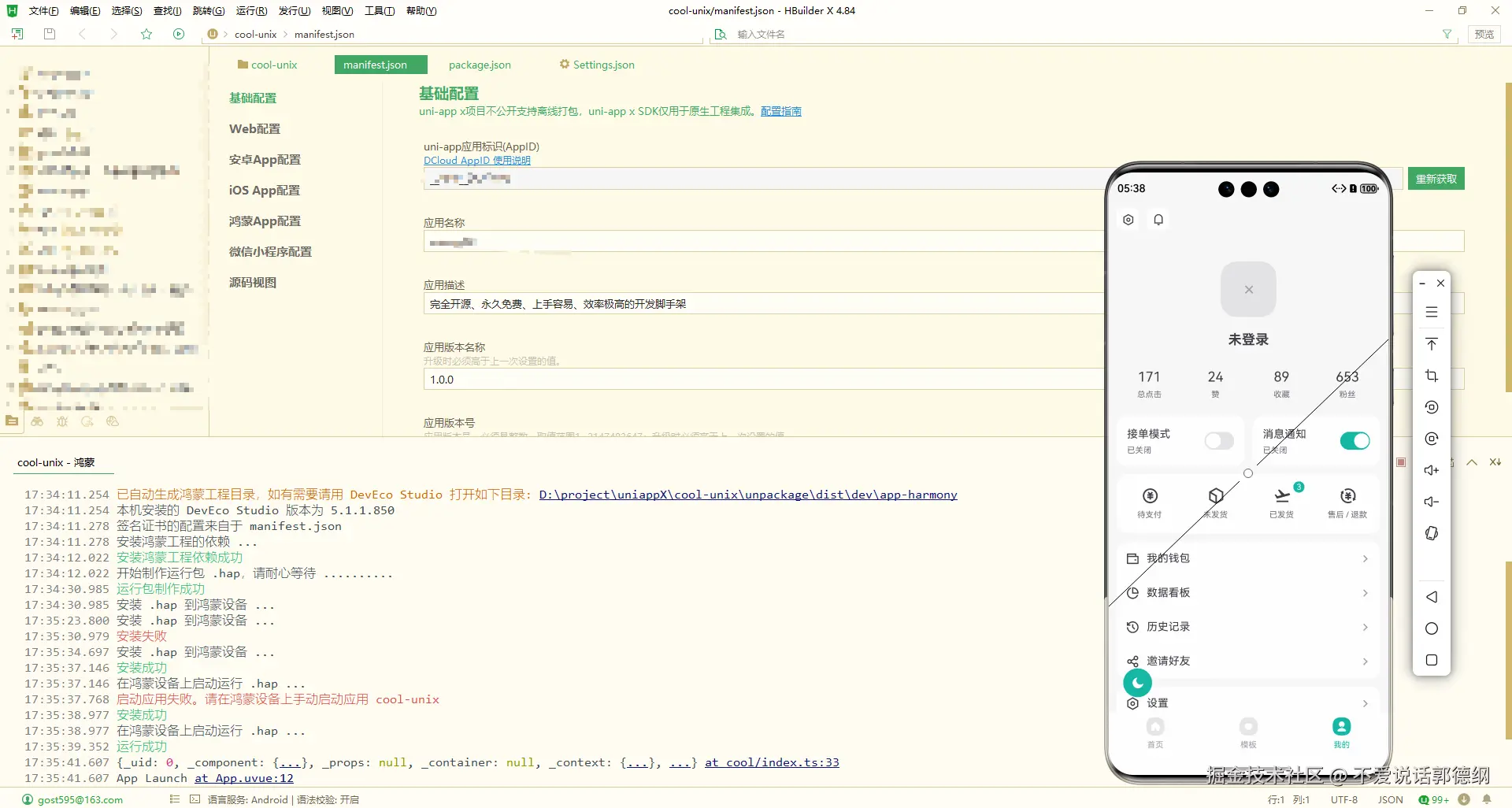This screenshot has width=1512, height=808.
Task: Click the emulator pin-to-top arrow icon
Action: pos(1432,344)
